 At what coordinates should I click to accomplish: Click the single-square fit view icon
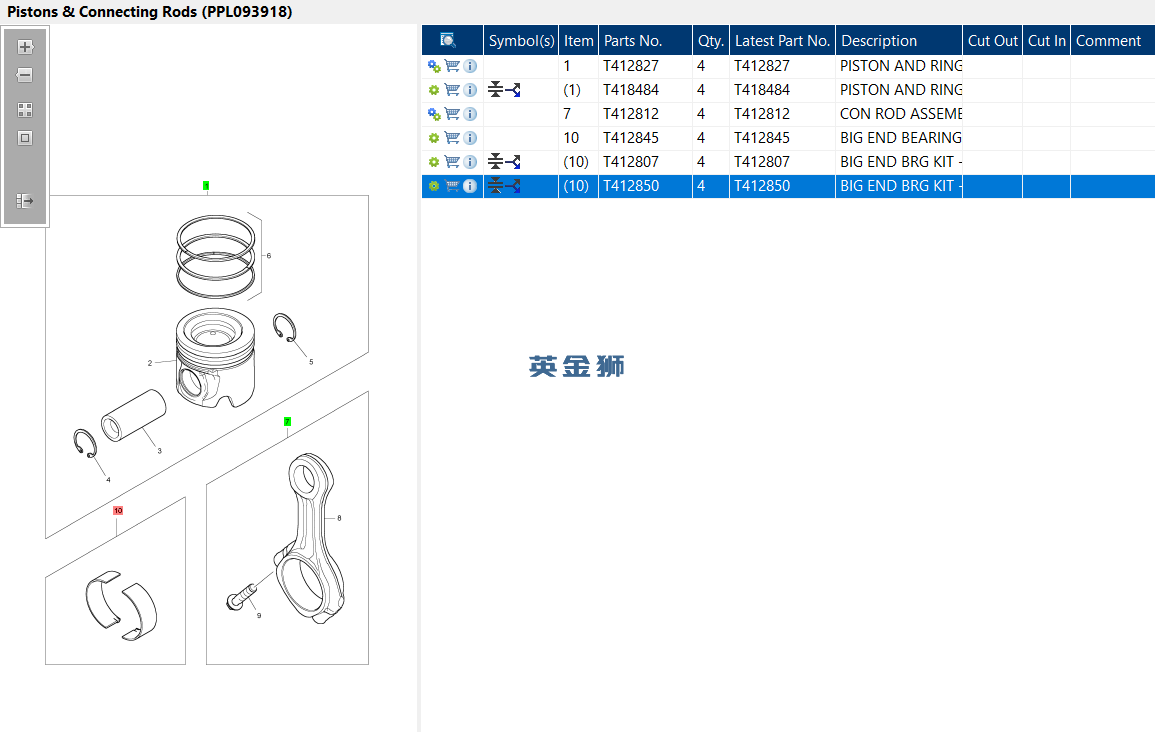tap(25, 138)
